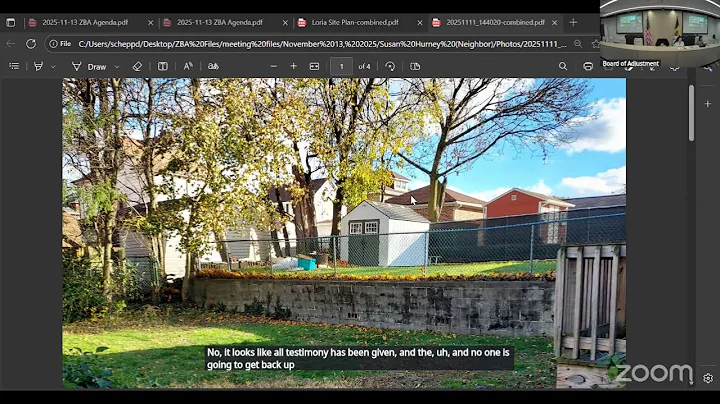
Task: Click the page number field showing 1
Action: pyautogui.click(x=342, y=67)
